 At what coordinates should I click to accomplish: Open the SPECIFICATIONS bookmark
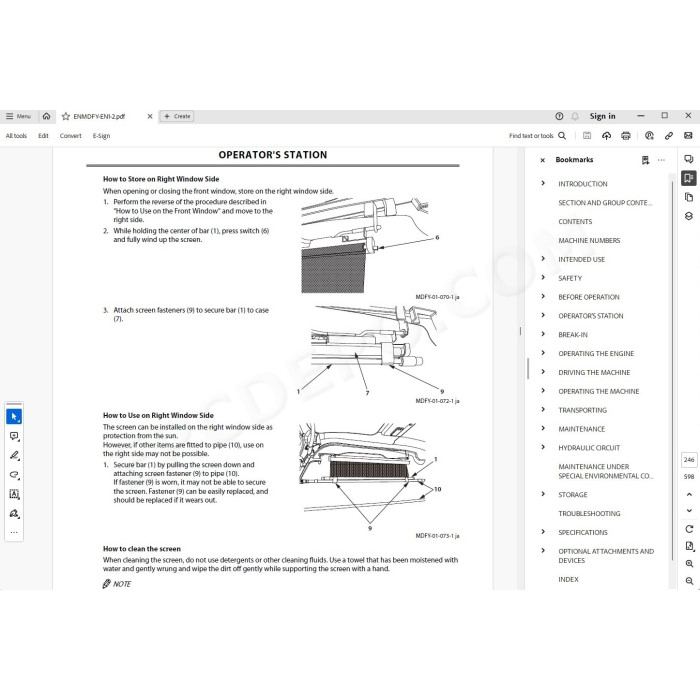click(x=583, y=532)
